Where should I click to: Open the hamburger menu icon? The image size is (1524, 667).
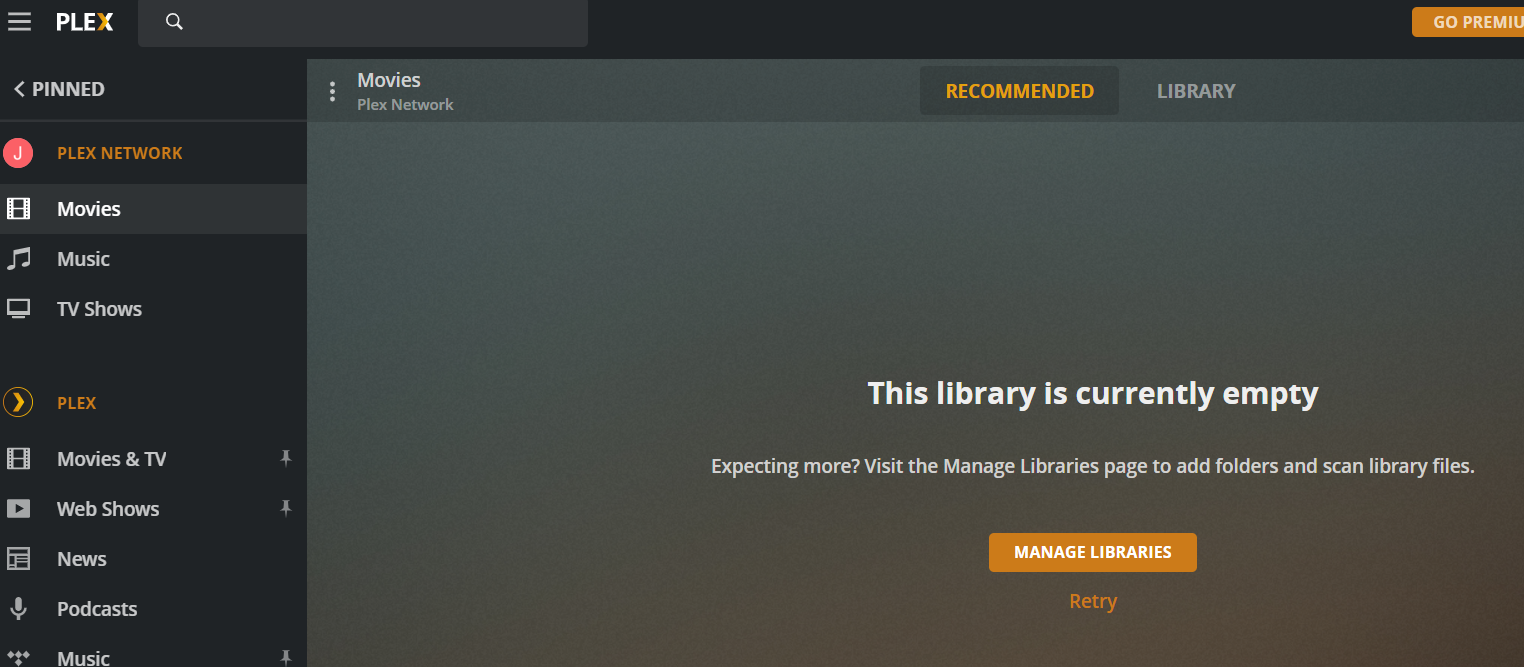click(x=19, y=21)
